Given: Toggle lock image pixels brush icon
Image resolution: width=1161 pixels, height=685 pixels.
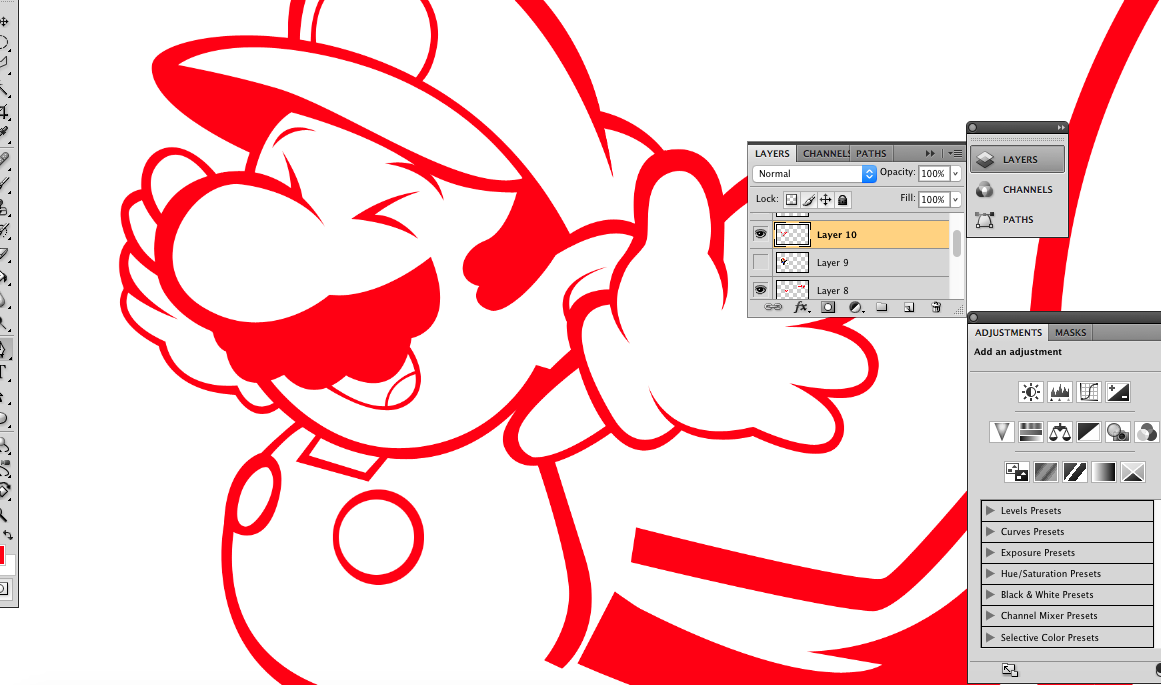Looking at the screenshot, I should tap(809, 199).
